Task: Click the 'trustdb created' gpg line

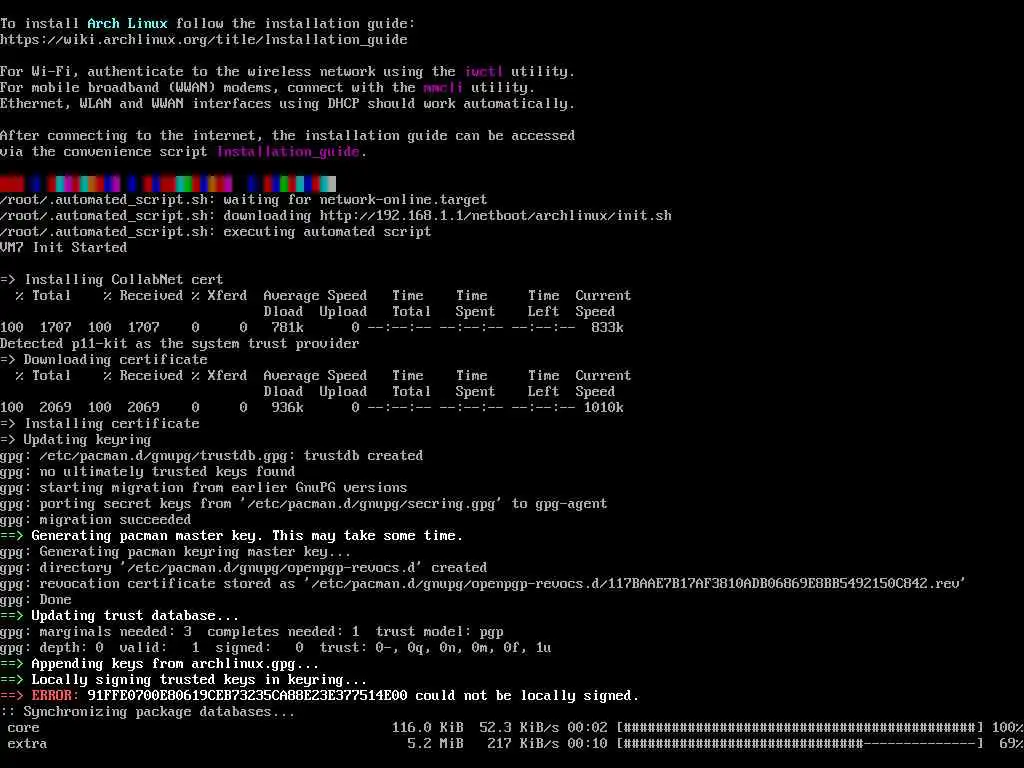Action: 212,456
